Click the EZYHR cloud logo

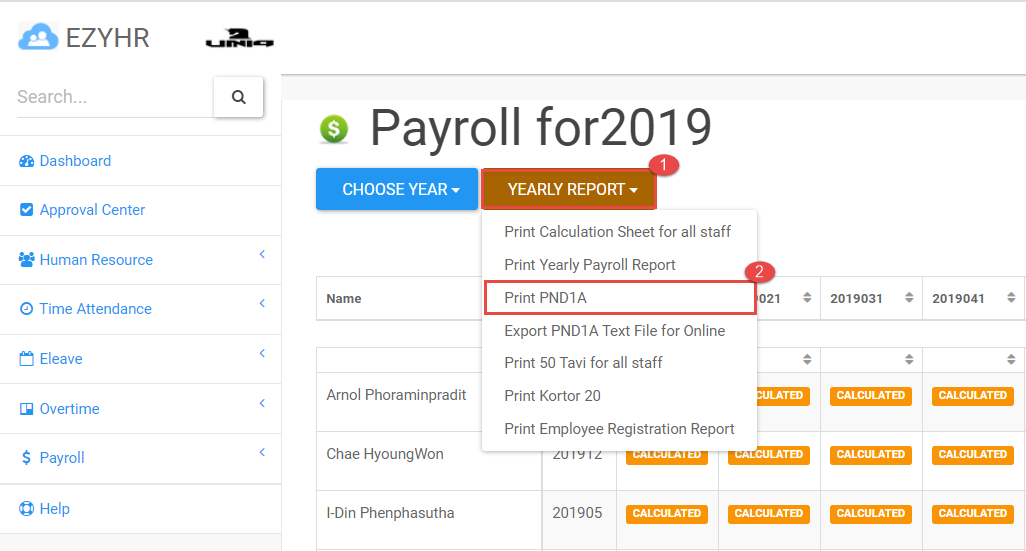[38, 37]
